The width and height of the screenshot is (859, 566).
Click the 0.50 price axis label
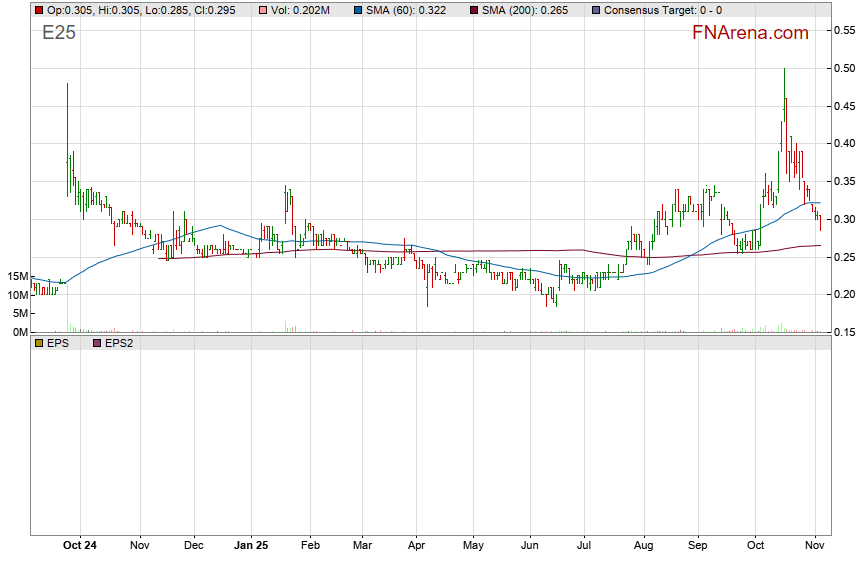pos(844,68)
